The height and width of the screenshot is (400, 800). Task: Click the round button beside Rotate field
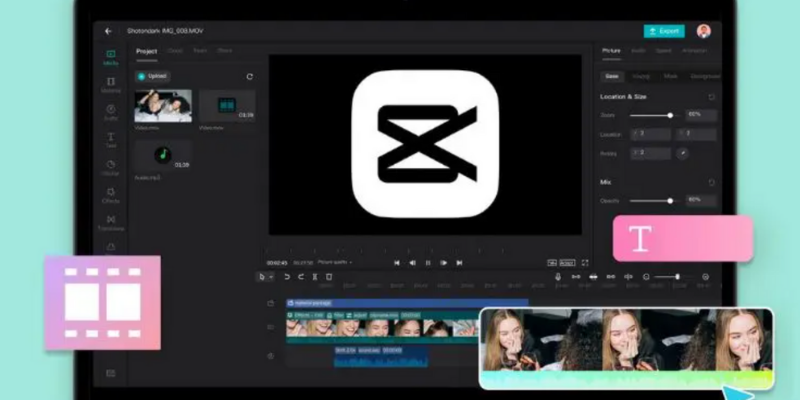[682, 153]
